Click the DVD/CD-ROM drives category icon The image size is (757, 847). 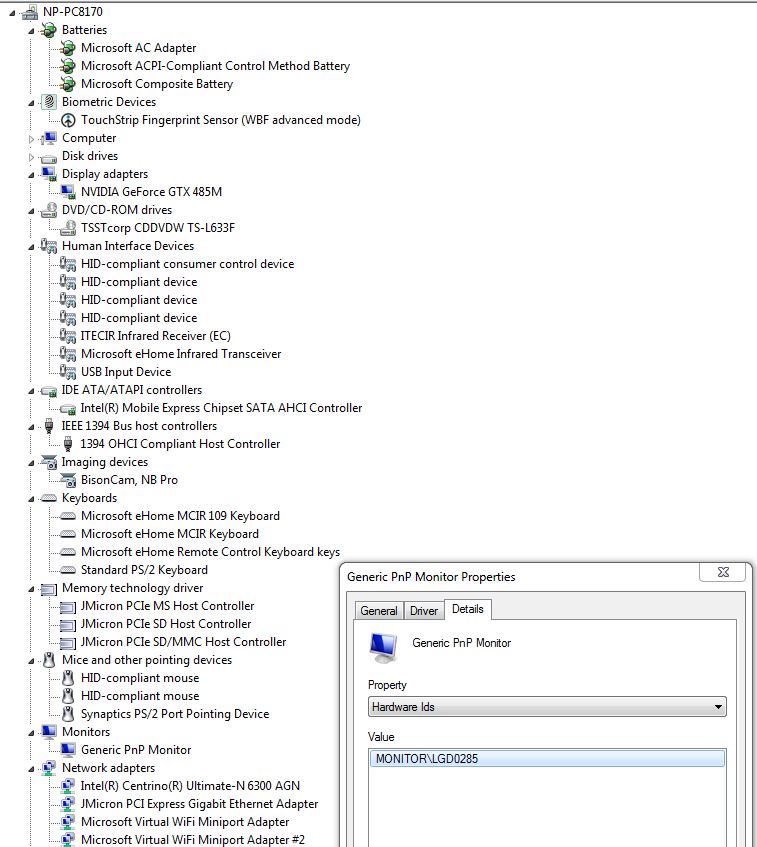[49, 210]
